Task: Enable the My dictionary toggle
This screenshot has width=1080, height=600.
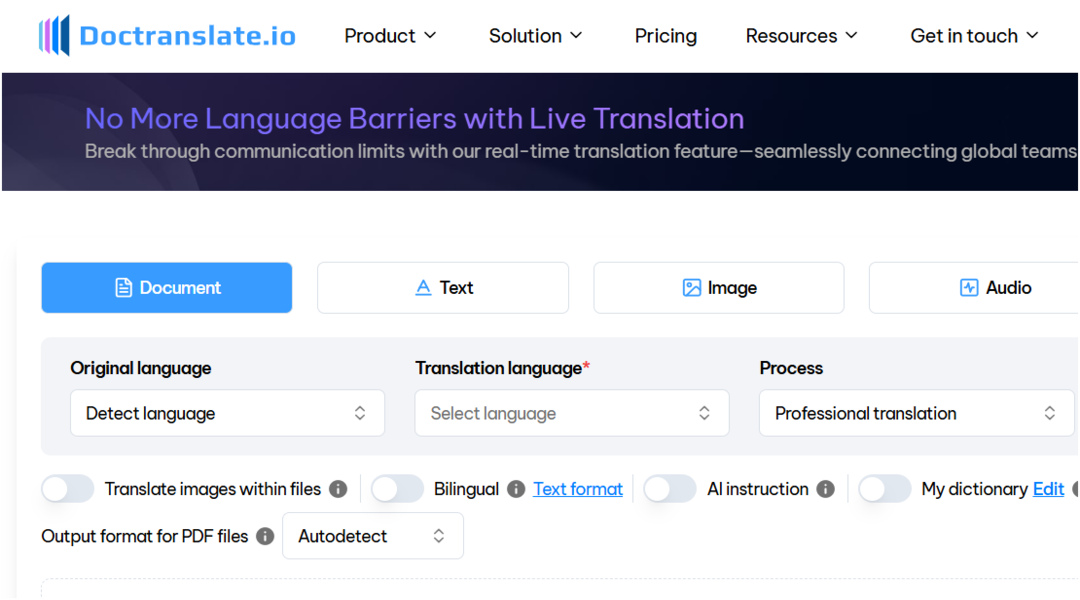Action: coord(885,489)
